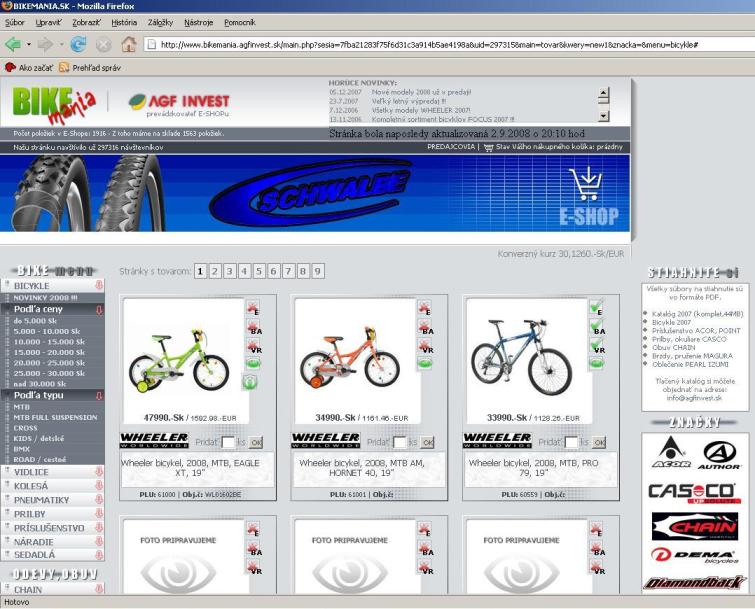This screenshot has height=609, width=755.
Task: Click the Reload page icon
Action: click(77, 45)
